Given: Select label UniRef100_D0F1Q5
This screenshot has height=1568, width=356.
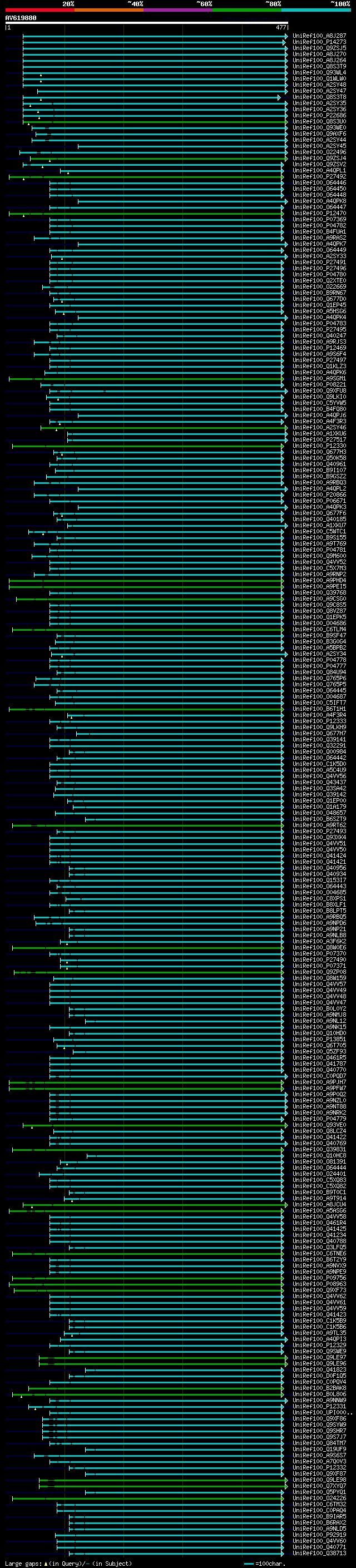Looking at the screenshot, I should point(319,1376).
